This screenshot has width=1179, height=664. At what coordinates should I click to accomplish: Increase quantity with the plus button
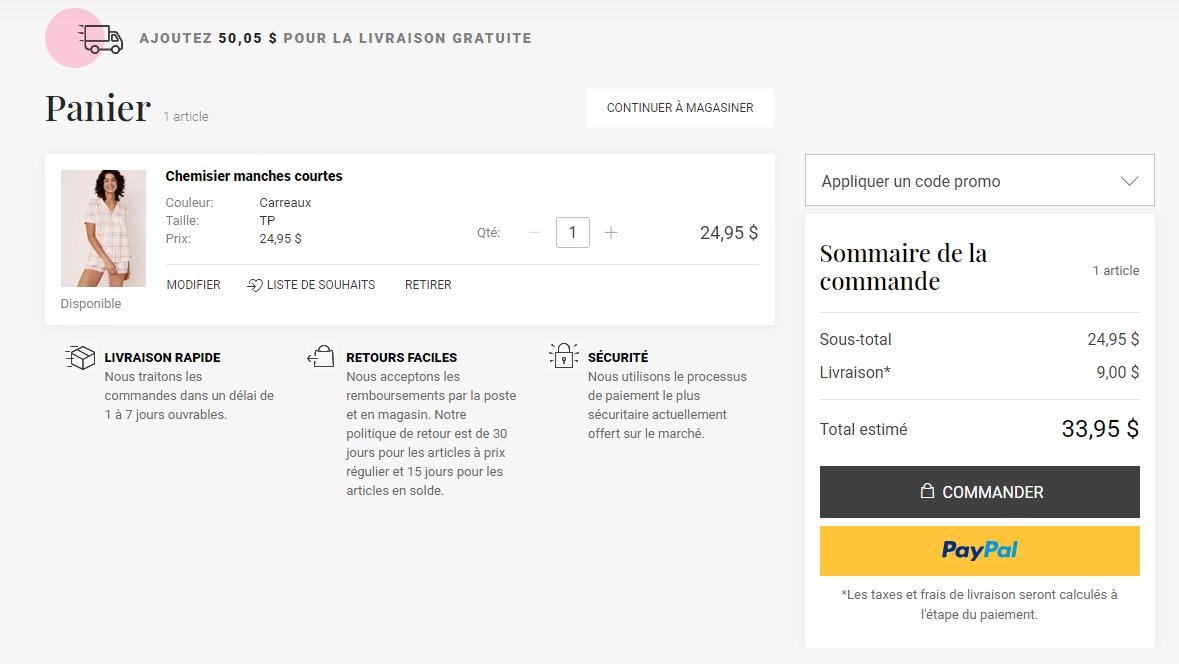[x=611, y=232]
